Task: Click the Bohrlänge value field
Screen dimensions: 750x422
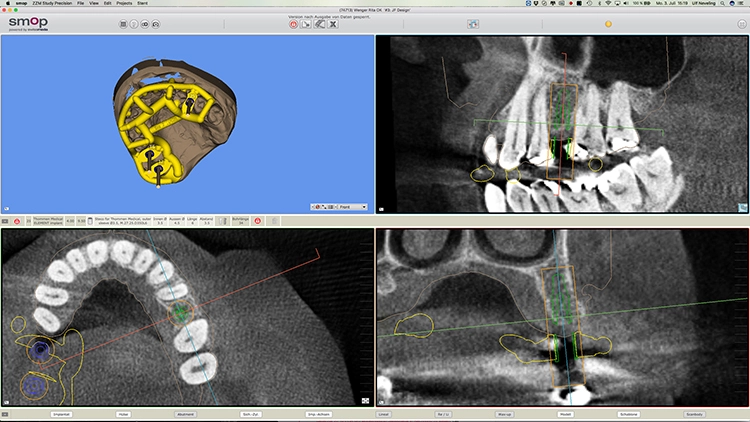Action: point(241,221)
